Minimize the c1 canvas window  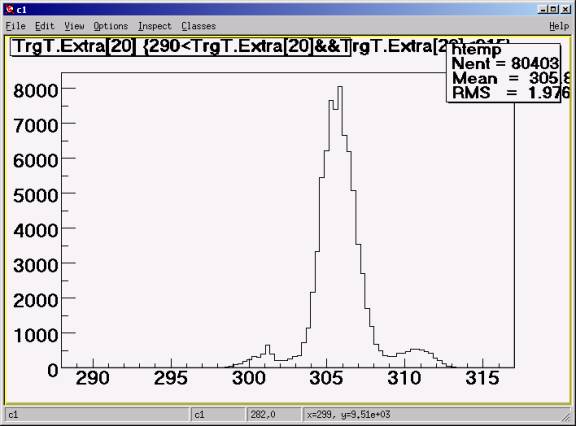[543, 10]
